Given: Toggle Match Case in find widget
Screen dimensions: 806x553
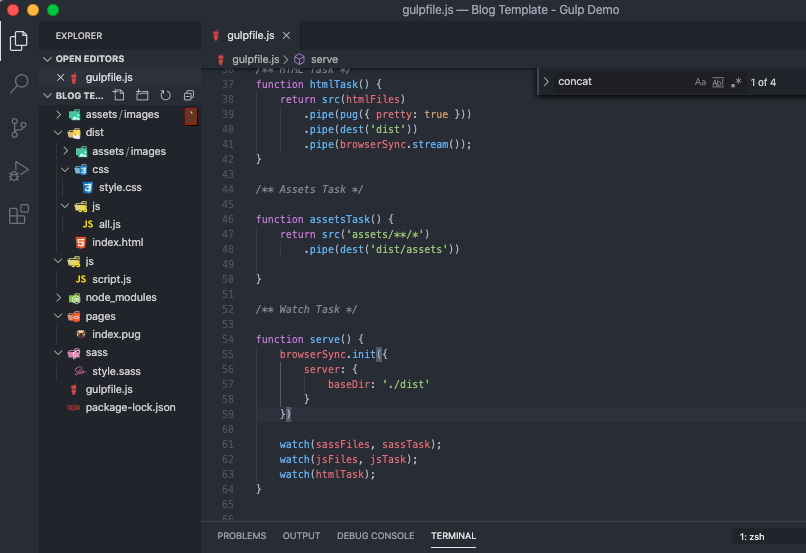Looking at the screenshot, I should click(x=700, y=82).
